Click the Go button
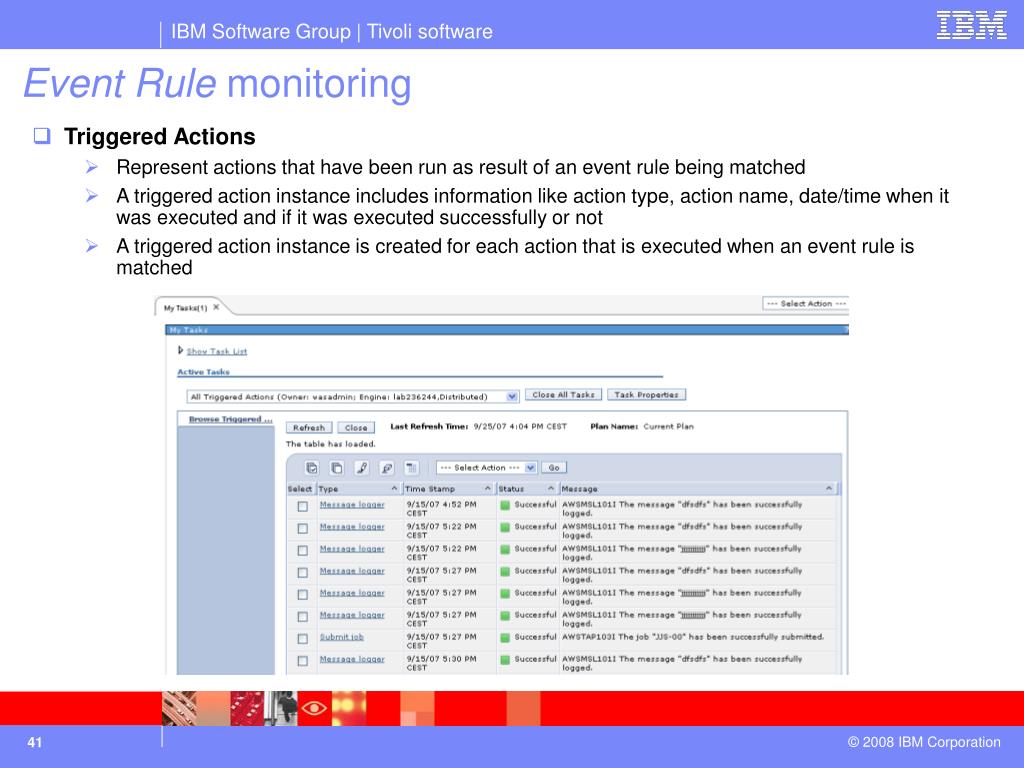Viewport: 1024px width, 768px height. click(554, 468)
